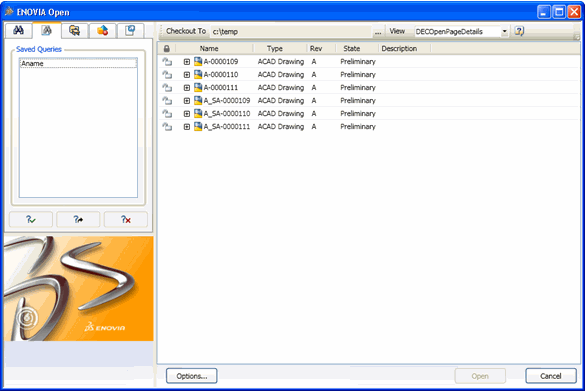Expand the A_SA-0000111 row
586x392 pixels.
[x=187, y=127]
